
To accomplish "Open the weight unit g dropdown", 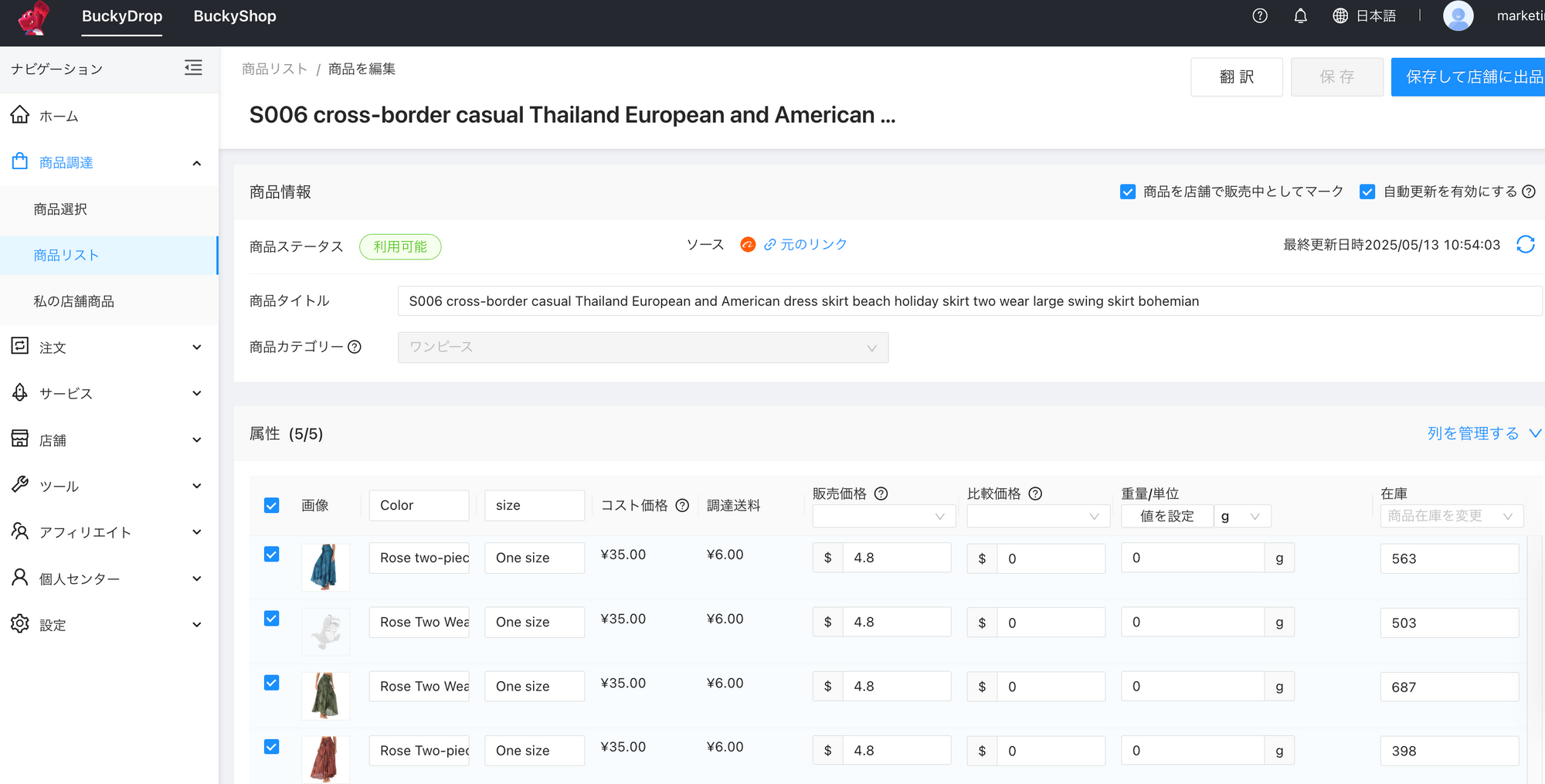I will point(1242,516).
